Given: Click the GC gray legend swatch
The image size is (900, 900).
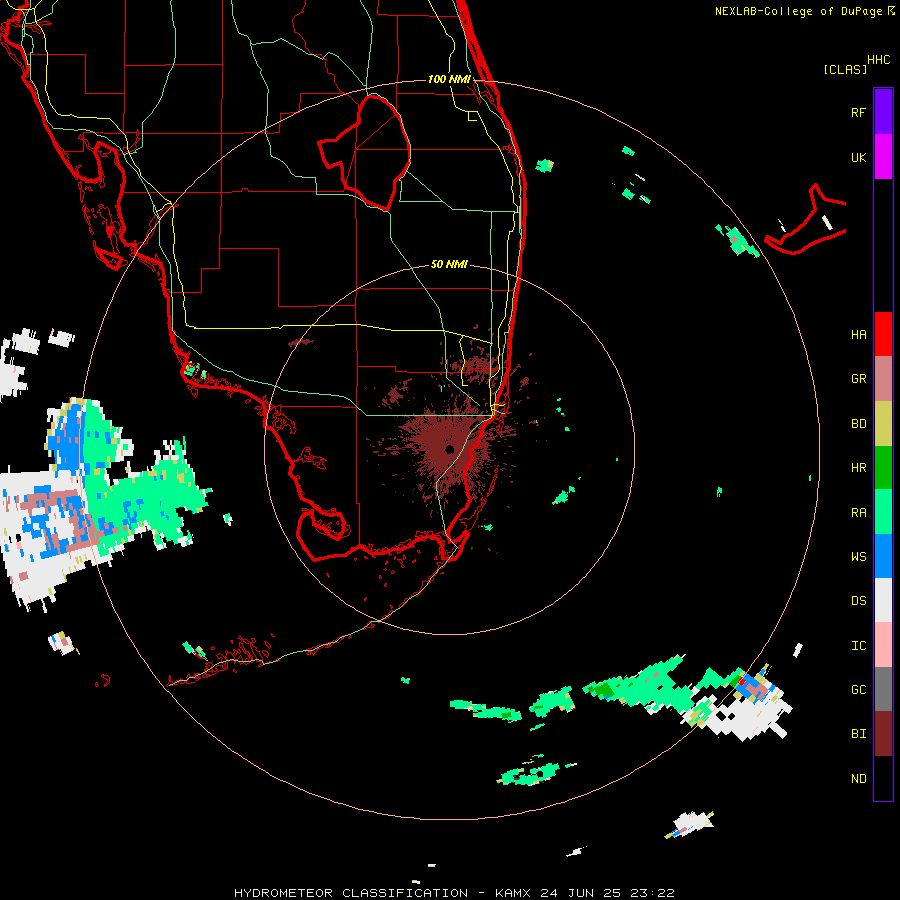Looking at the screenshot, I should pos(883,689).
